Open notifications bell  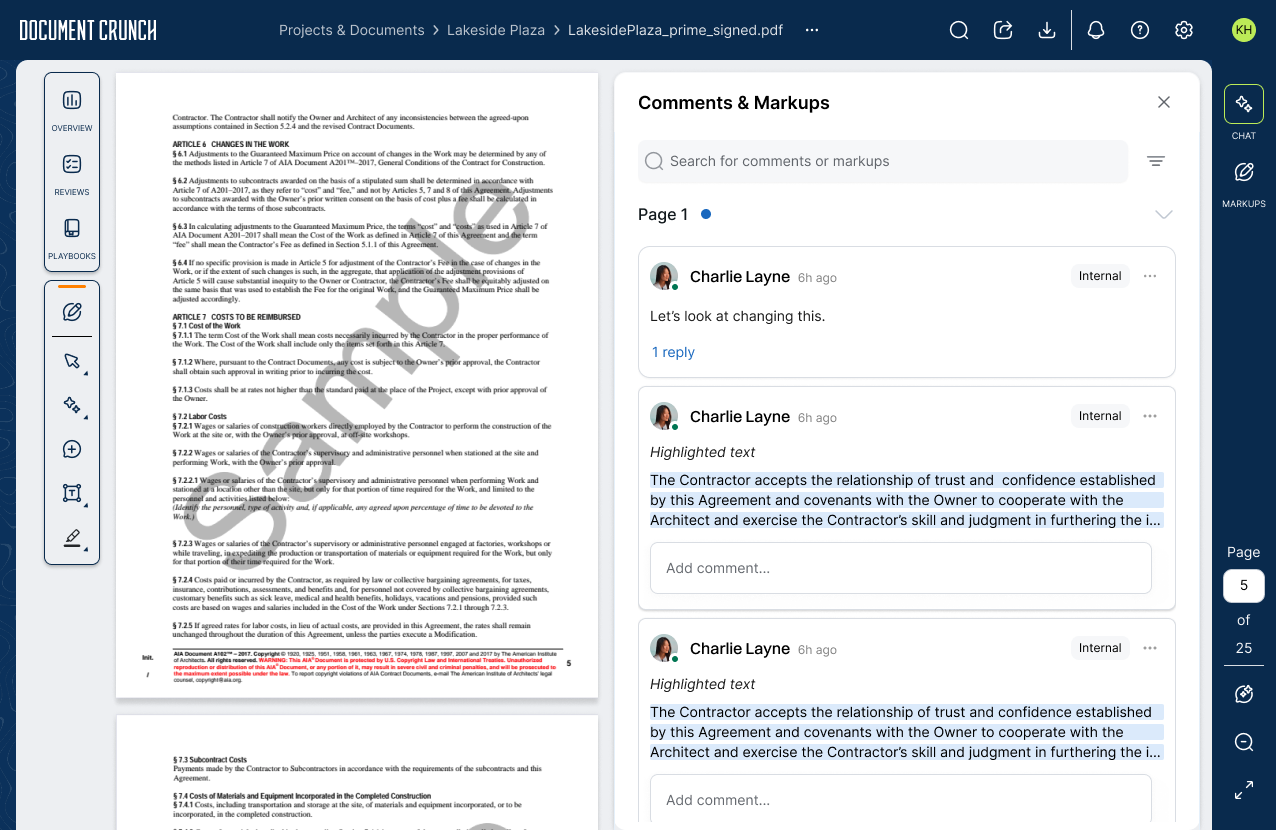pyautogui.click(x=1096, y=30)
